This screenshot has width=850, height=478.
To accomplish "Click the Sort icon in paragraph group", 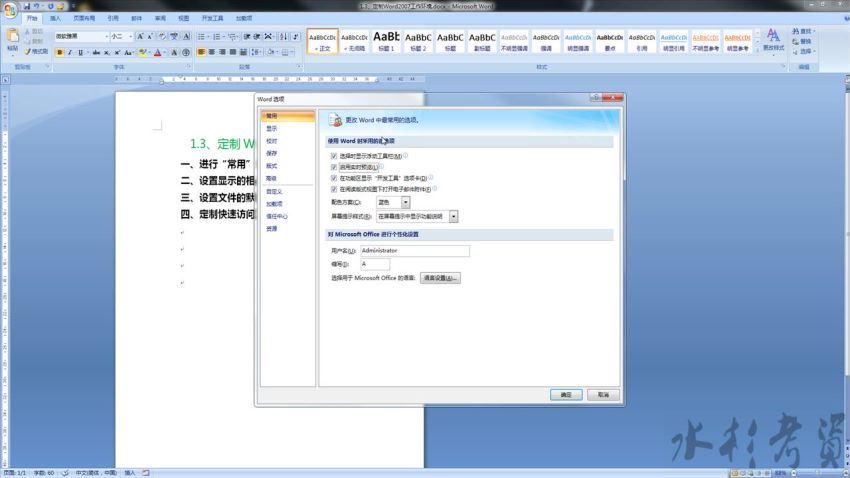I will pyautogui.click(x=283, y=36).
